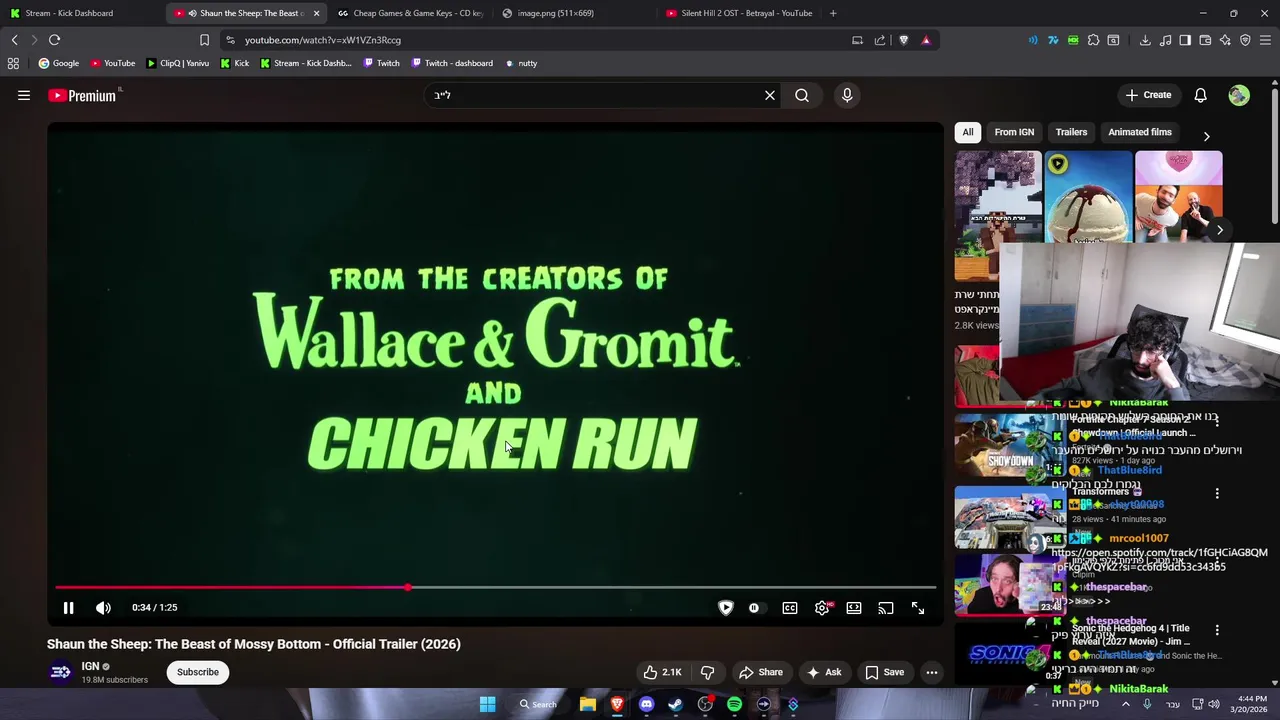Viewport: 1280px width, 720px height.
Task: Click the shield play icon in player controls
Action: pos(726,608)
